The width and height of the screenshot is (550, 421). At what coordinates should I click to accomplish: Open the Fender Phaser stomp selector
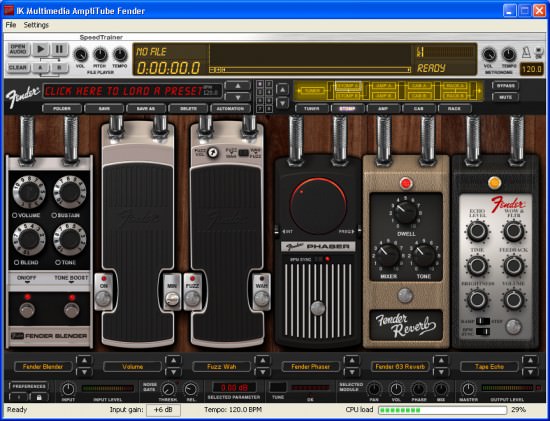click(310, 367)
